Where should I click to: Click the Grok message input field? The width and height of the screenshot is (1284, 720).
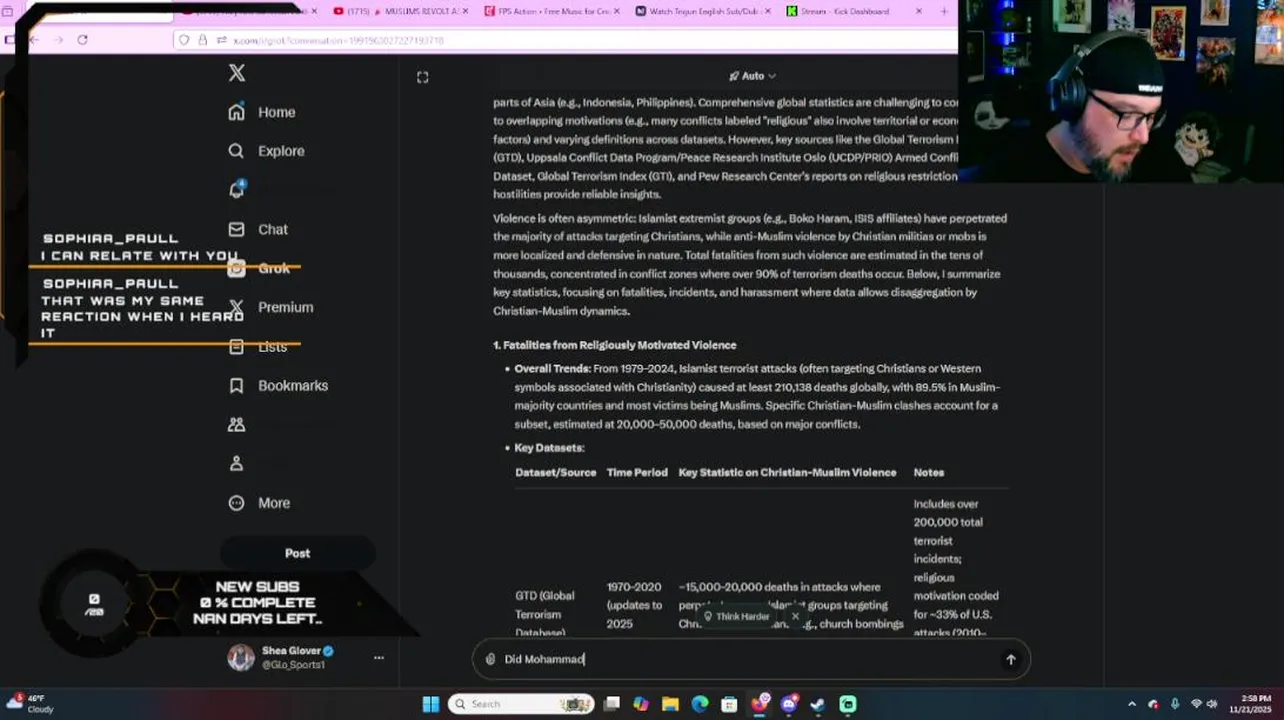(750, 659)
